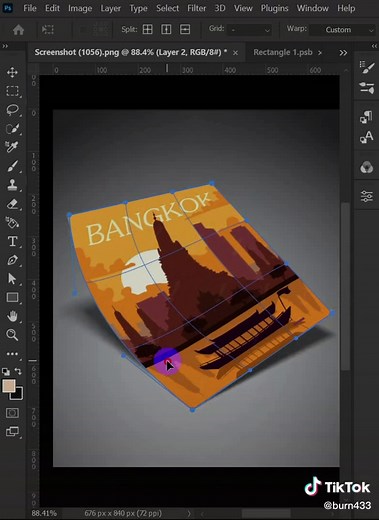Open the Select menu
379x520 pixels.
click(x=167, y=8)
